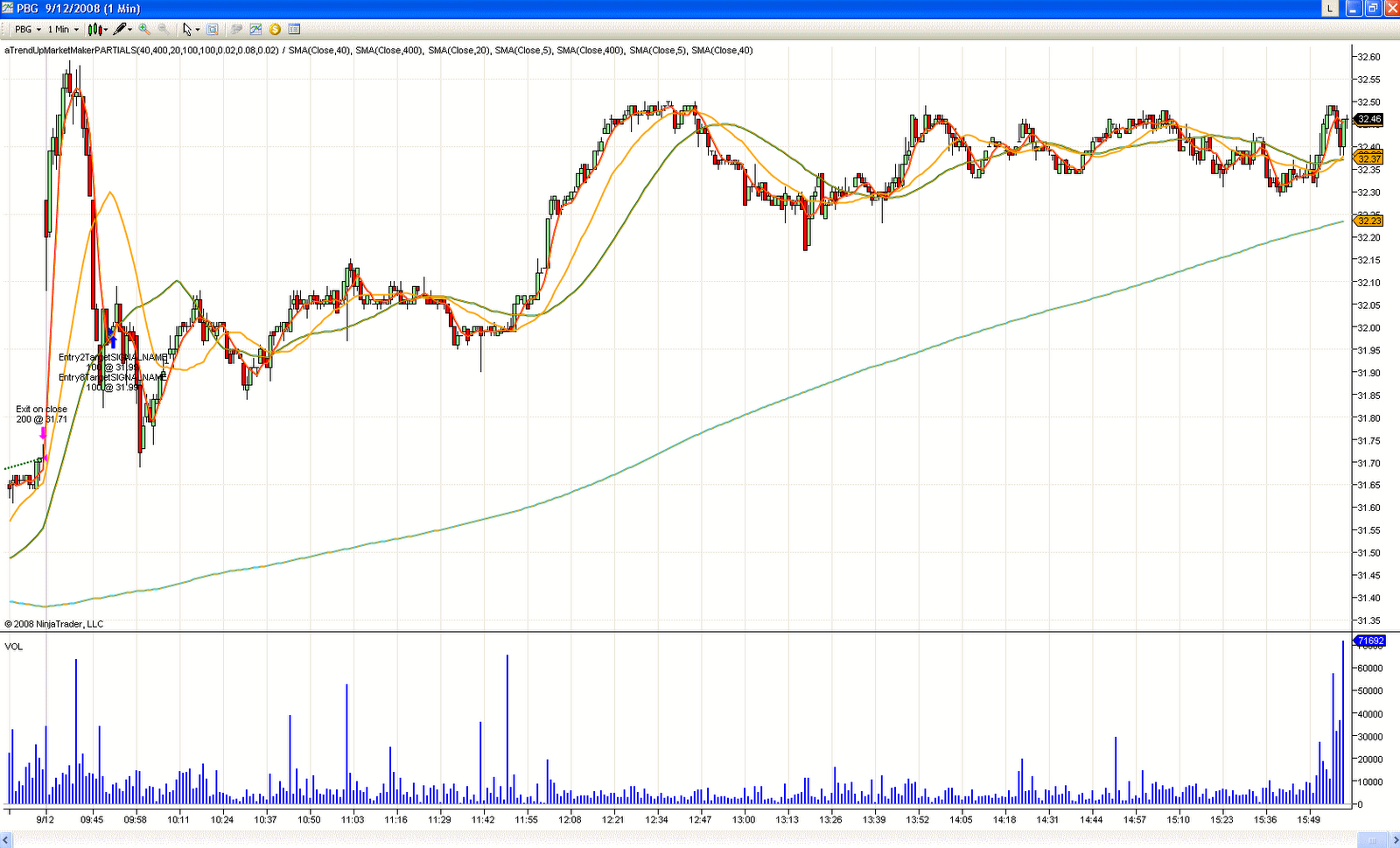Click the 15:49 time axis label
The width and height of the screenshot is (1400, 848).
click(x=1309, y=820)
